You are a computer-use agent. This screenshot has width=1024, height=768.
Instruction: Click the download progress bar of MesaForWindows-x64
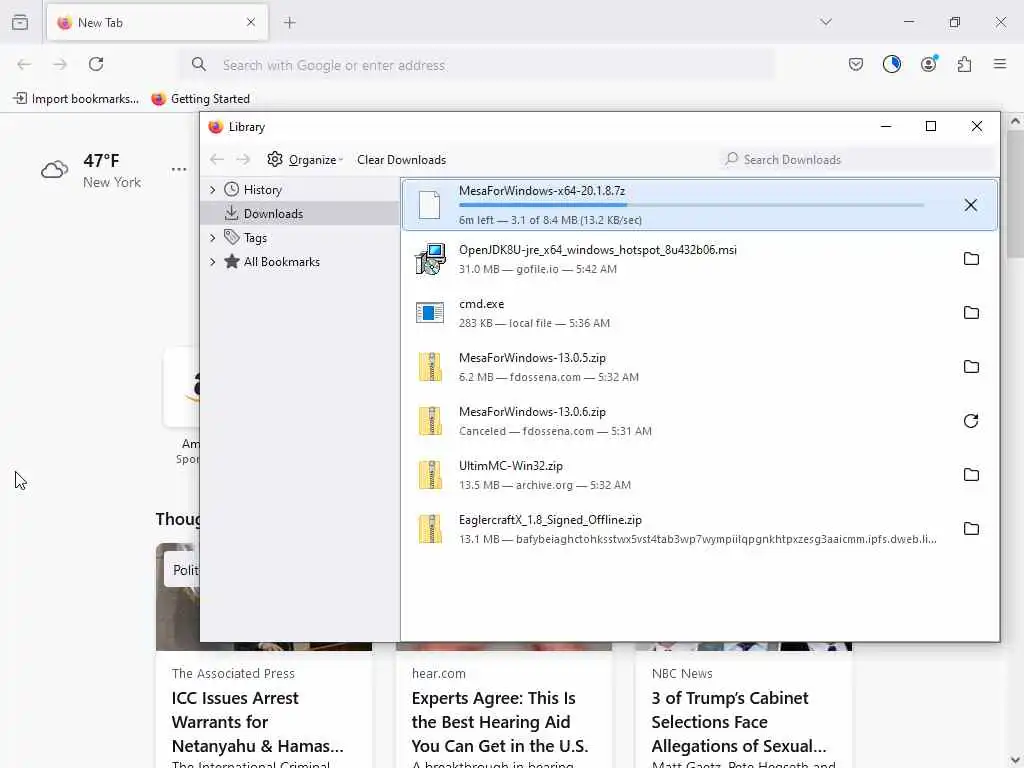coord(691,205)
